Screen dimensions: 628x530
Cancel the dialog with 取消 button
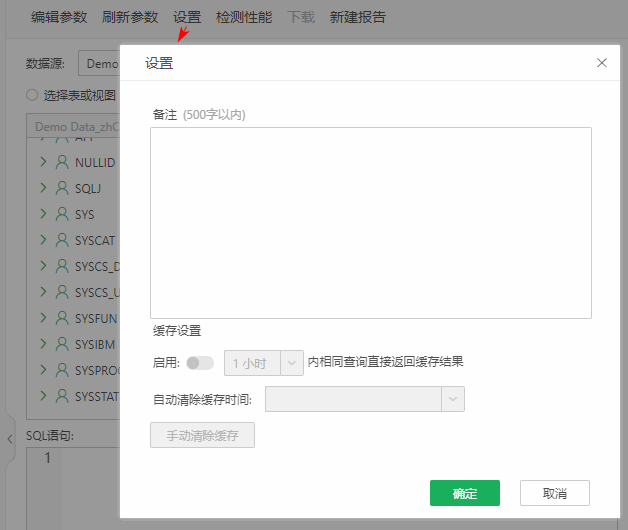pos(555,493)
